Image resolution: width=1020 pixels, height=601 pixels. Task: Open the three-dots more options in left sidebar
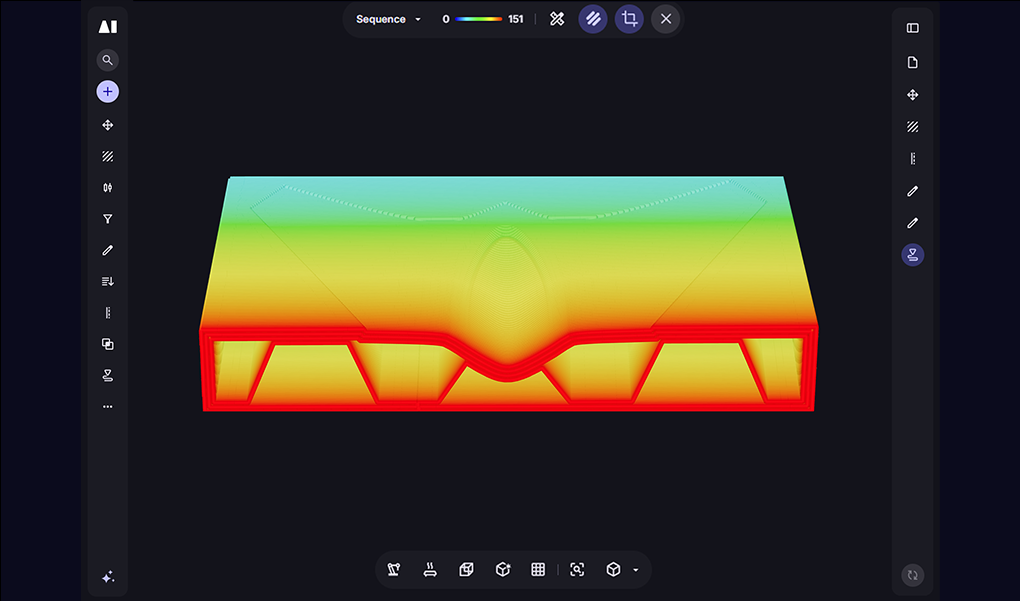pyautogui.click(x=107, y=407)
